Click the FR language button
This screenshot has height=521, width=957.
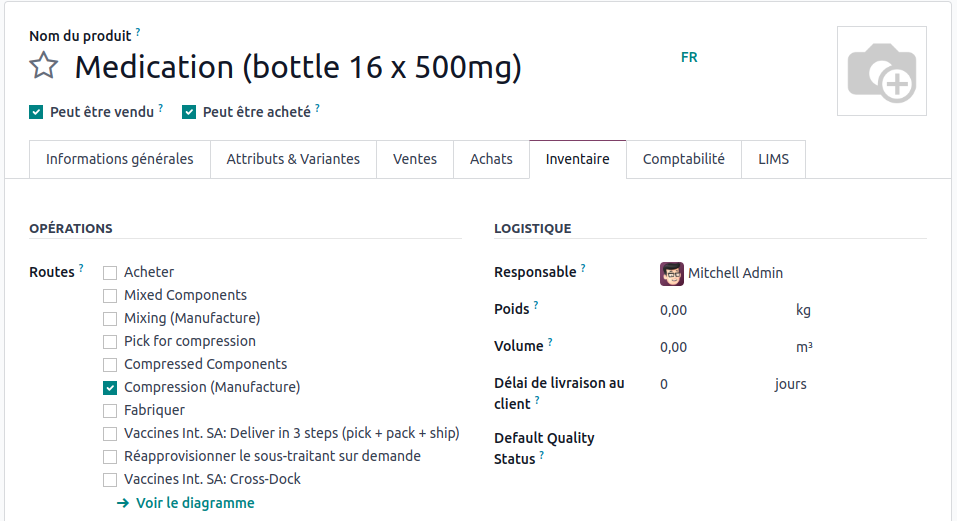[689, 57]
